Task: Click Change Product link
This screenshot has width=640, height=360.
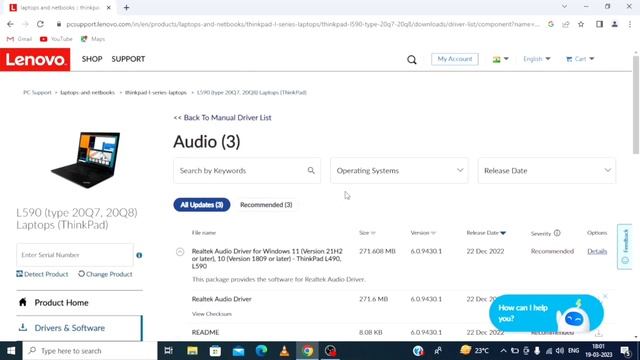Action: [105, 274]
